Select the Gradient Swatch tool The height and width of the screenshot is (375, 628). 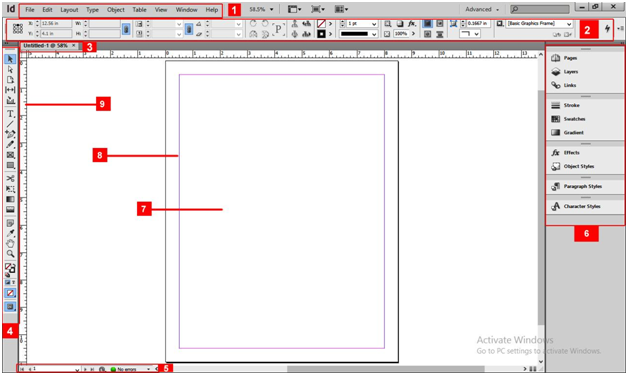click(10, 199)
